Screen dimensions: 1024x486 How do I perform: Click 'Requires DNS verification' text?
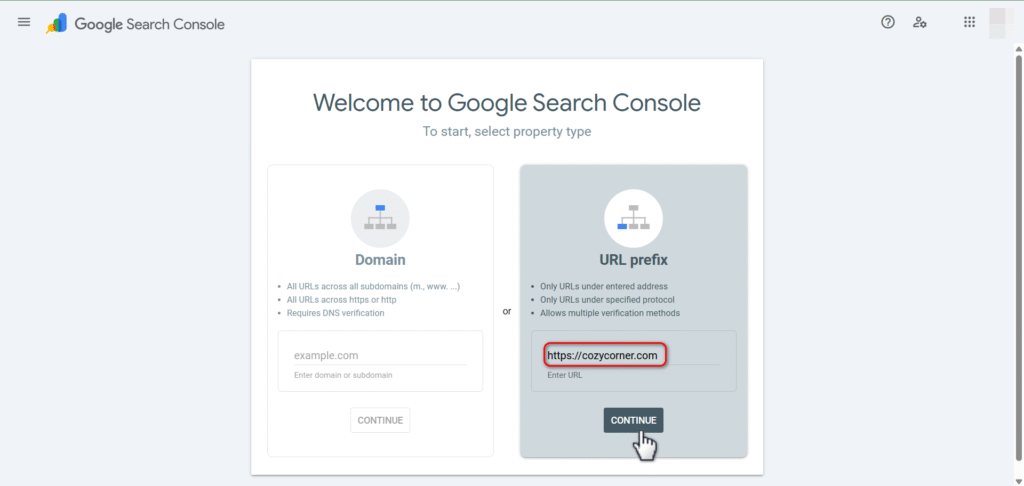[336, 313]
